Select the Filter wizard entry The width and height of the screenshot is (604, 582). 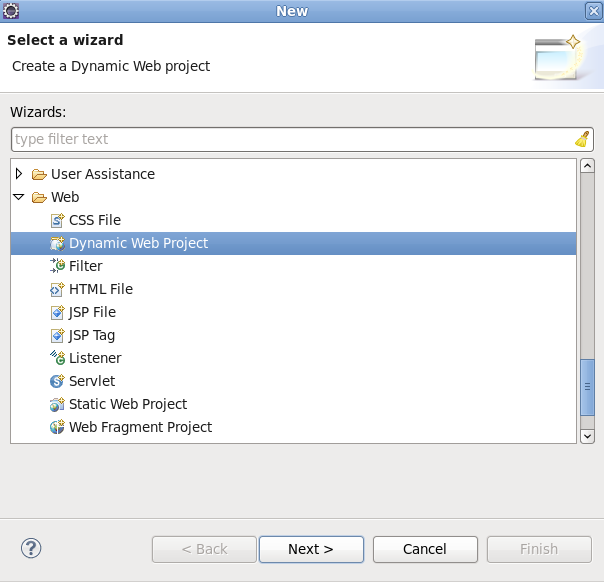(x=86, y=266)
